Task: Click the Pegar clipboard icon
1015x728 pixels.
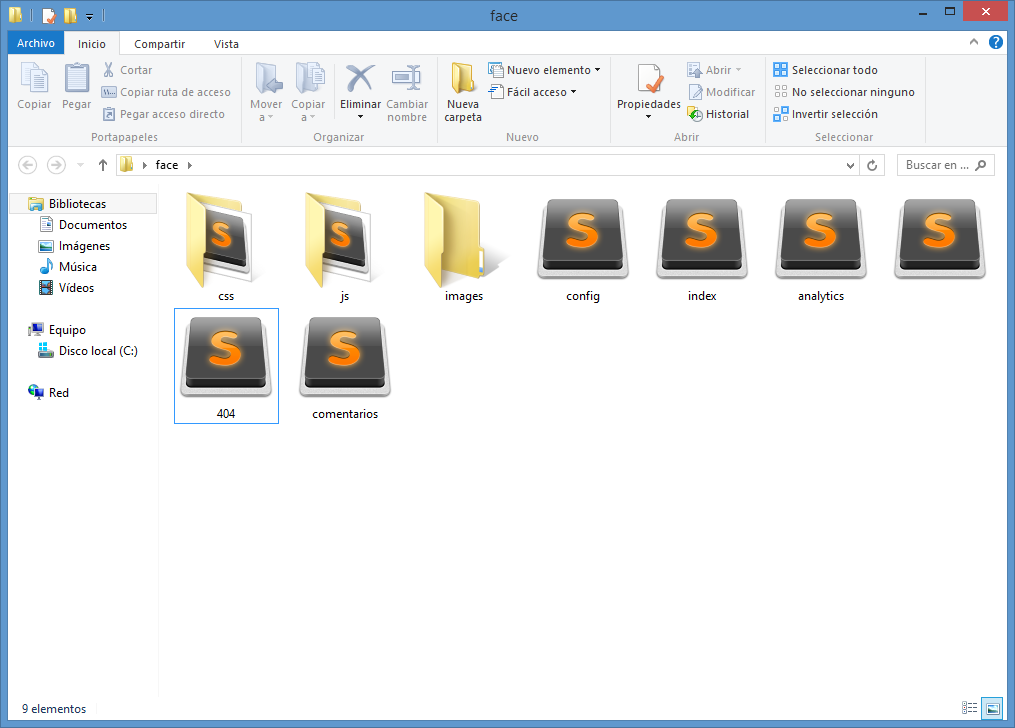Action: [x=76, y=79]
